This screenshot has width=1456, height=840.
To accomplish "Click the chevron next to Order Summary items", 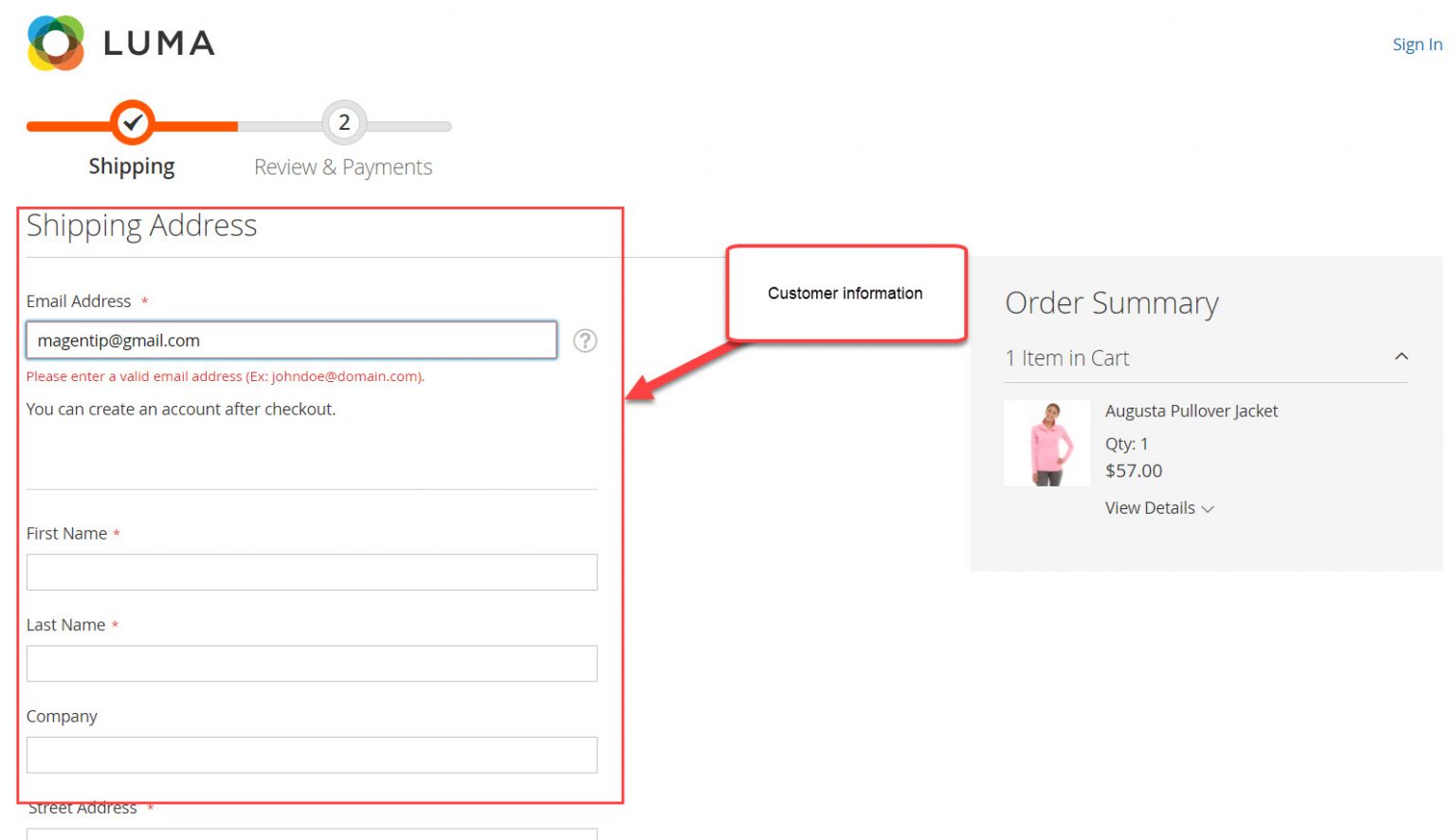I will point(1402,356).
